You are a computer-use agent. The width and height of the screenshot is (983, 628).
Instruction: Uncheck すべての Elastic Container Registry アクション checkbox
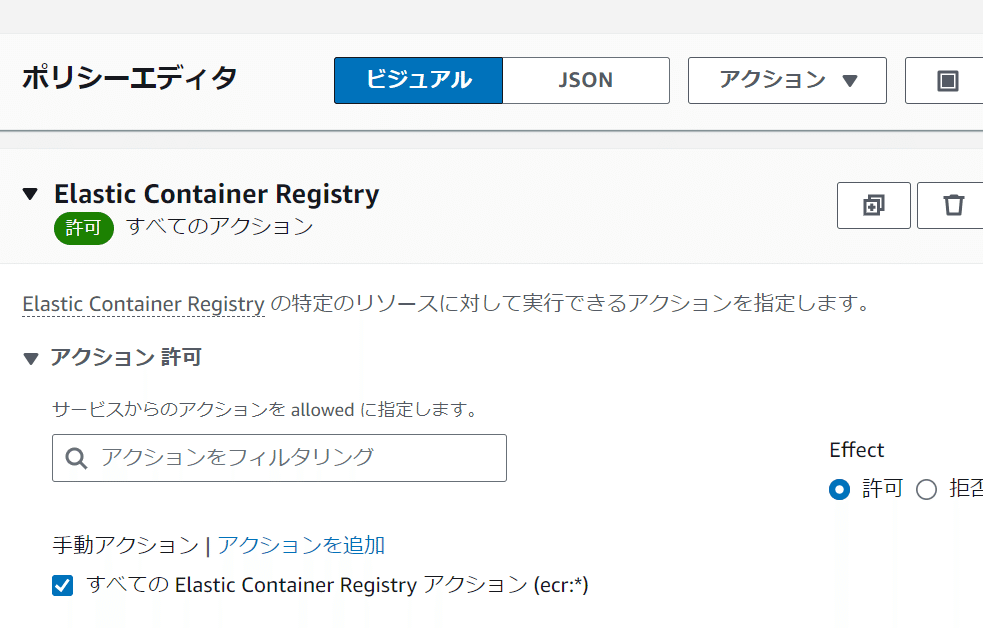click(x=63, y=586)
